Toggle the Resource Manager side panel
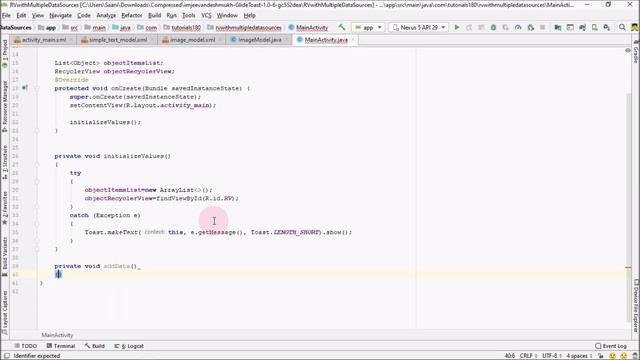The height and width of the screenshot is (360, 640). point(4,106)
